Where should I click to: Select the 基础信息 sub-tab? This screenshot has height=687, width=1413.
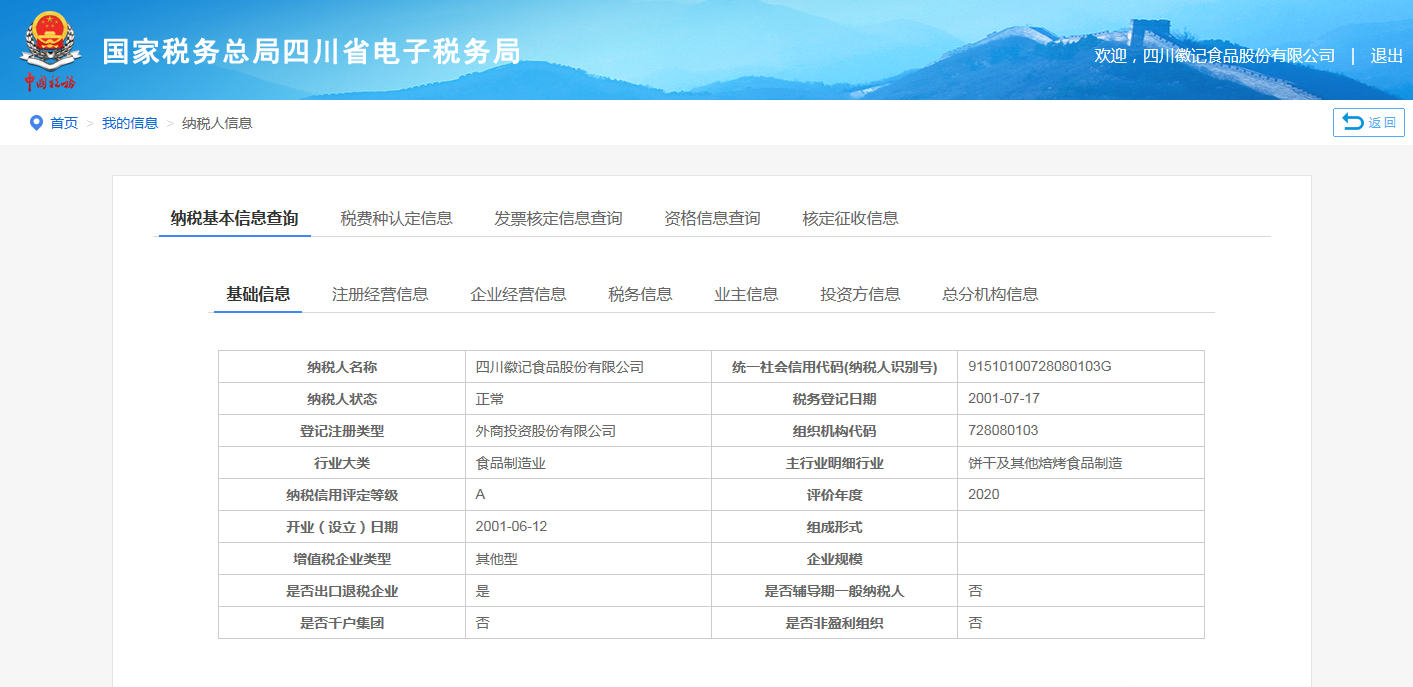point(258,294)
